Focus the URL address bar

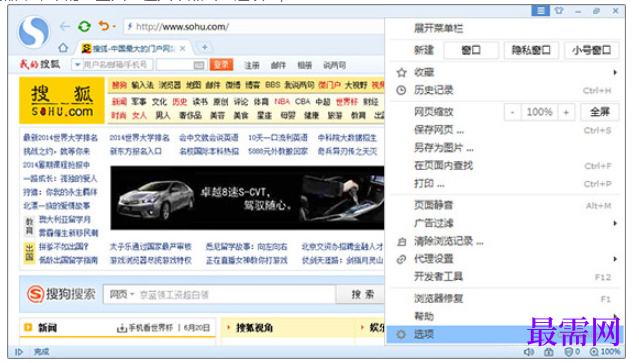(x=254, y=27)
